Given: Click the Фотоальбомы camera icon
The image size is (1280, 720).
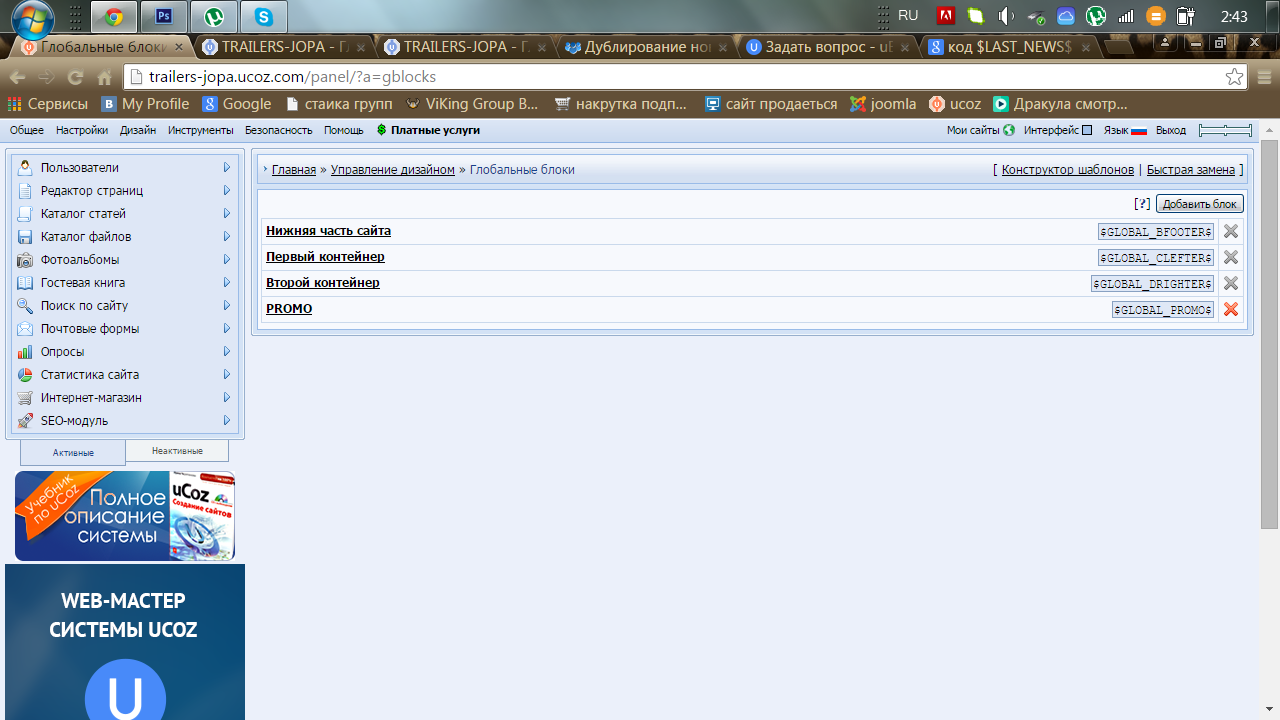Looking at the screenshot, I should 25,260.
